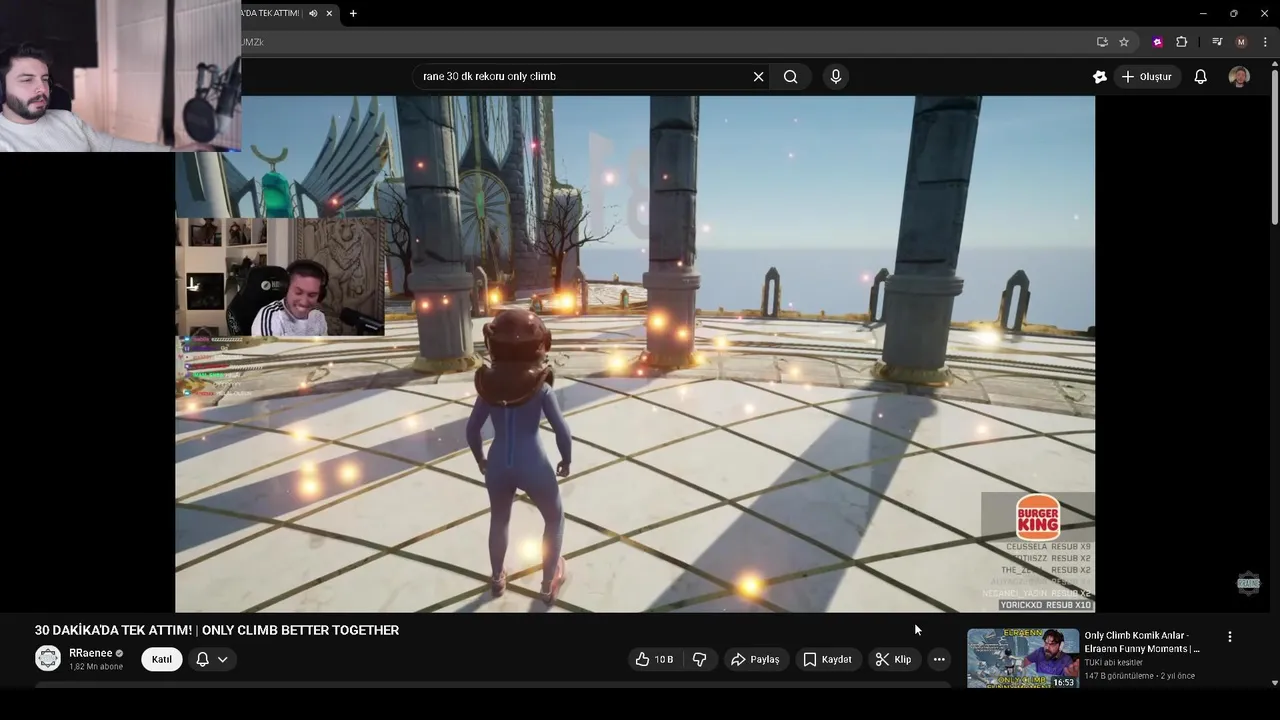Click the '1,82 Mn abone' subscriber count

coord(96,667)
